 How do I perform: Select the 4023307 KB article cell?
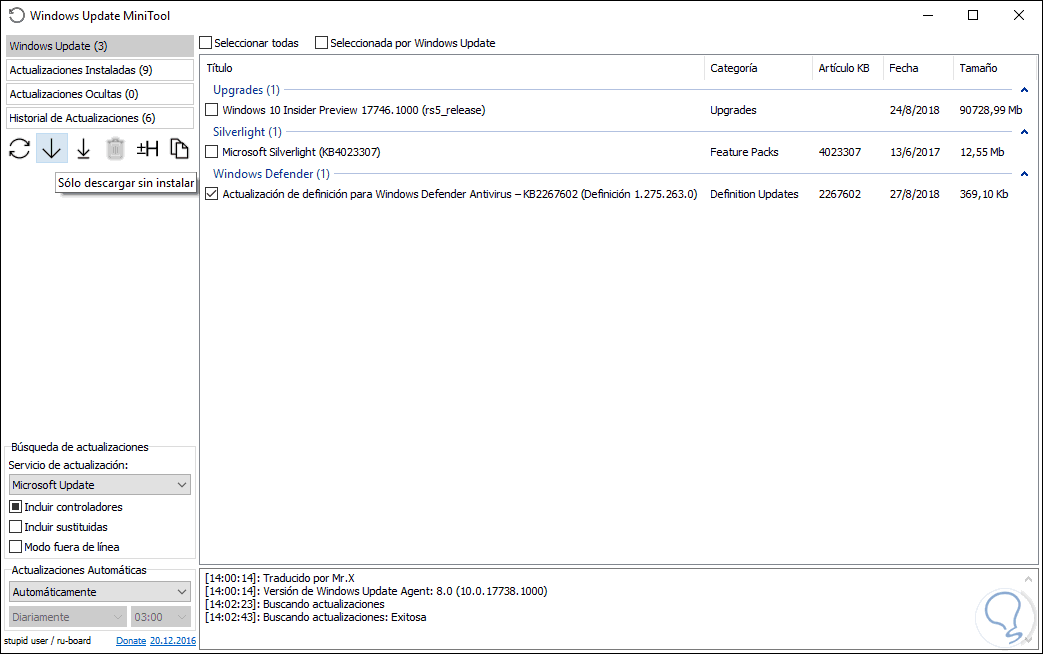(x=839, y=152)
